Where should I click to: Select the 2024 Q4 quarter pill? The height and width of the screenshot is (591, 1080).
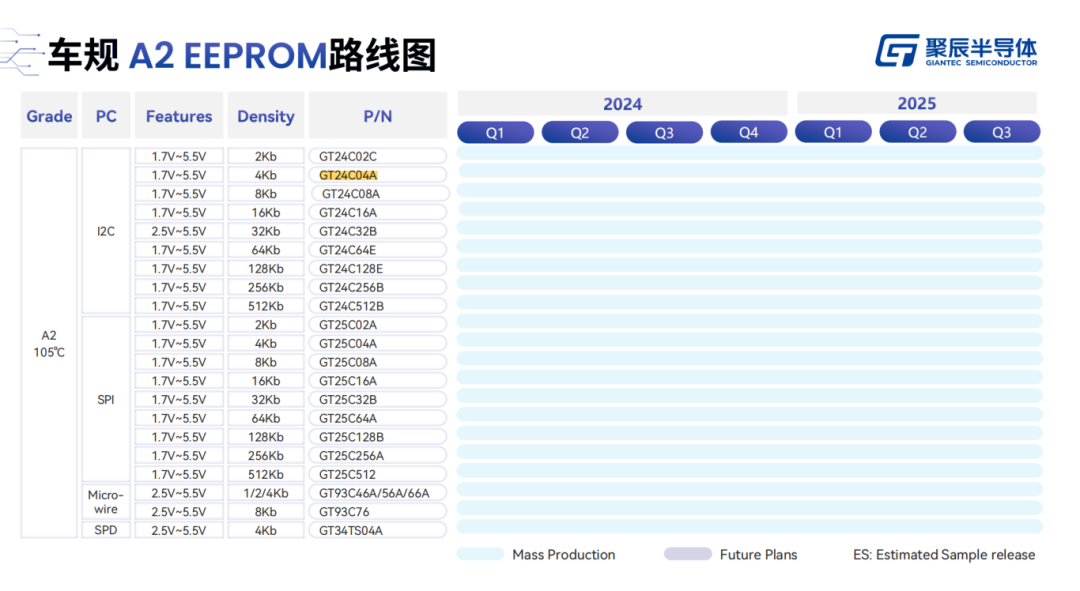click(748, 133)
